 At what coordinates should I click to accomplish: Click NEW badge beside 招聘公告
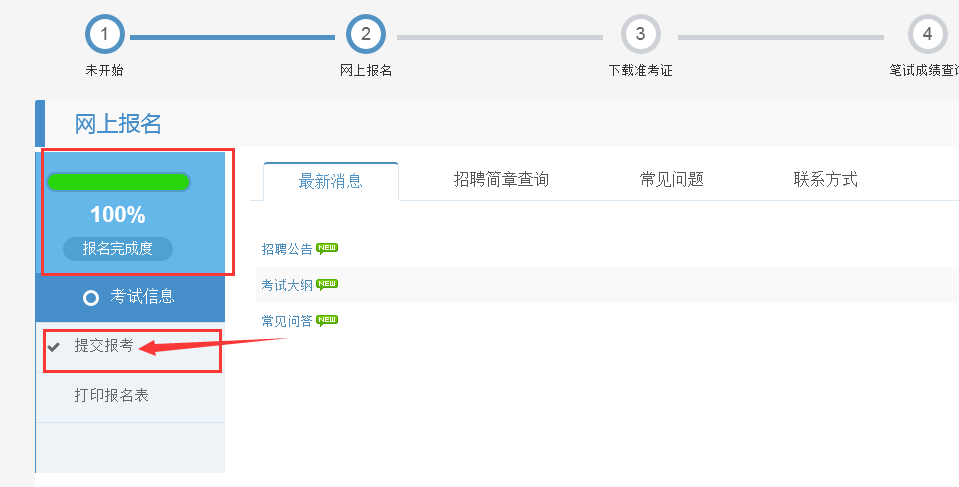(x=327, y=248)
